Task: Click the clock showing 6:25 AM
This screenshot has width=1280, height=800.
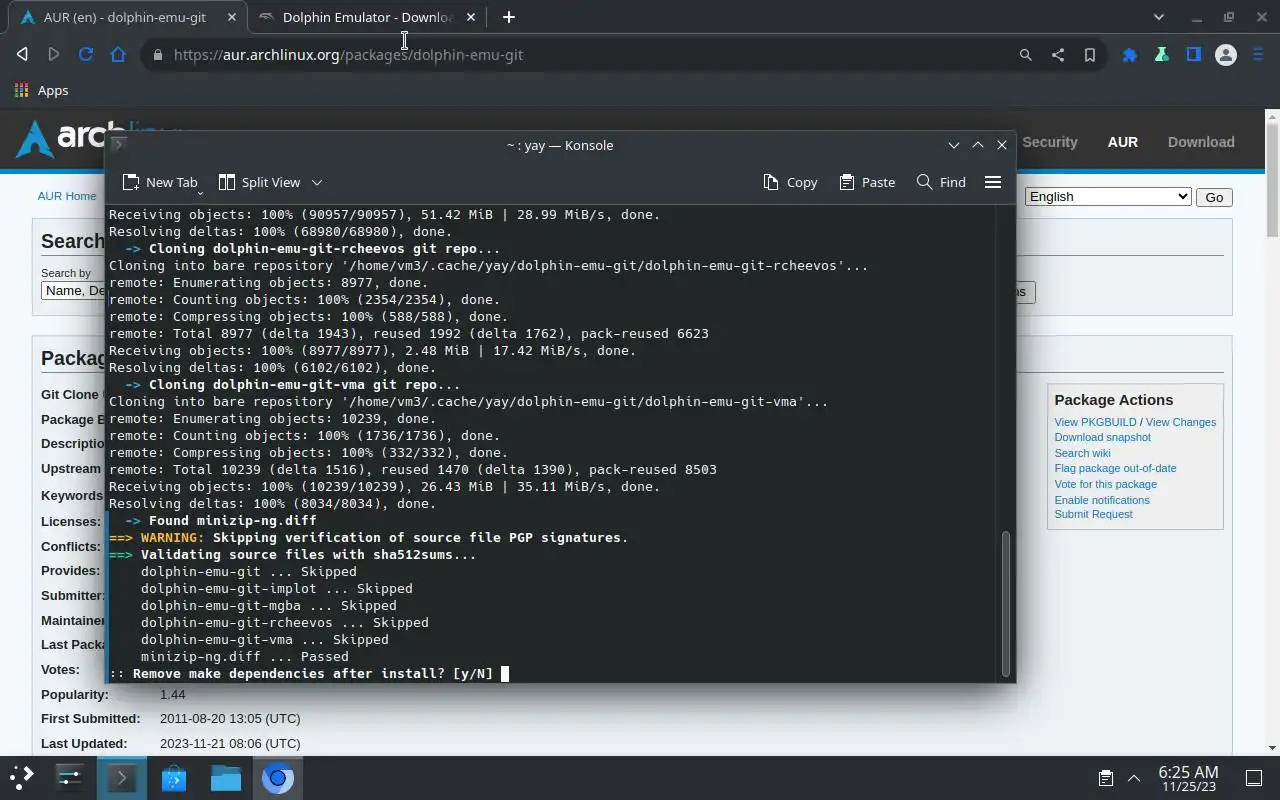Action: pyautogui.click(x=1188, y=777)
